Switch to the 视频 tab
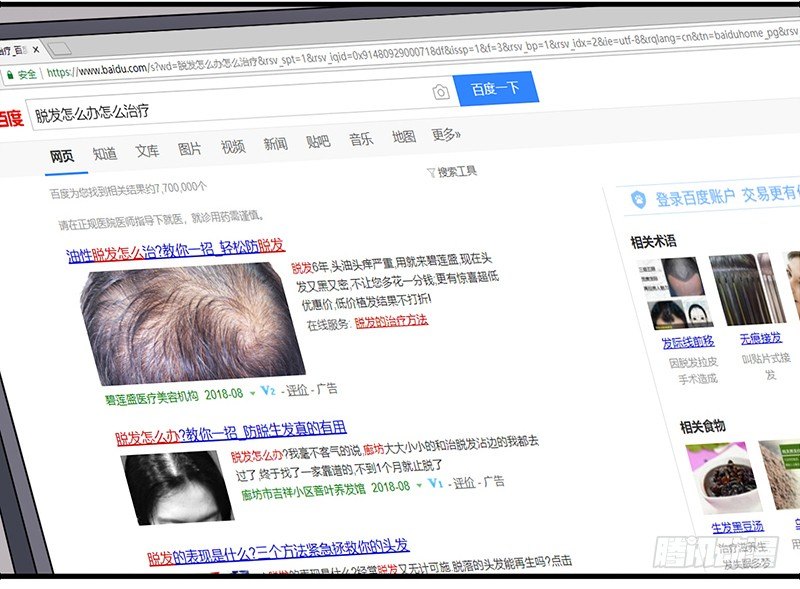The width and height of the screenshot is (800, 589). (x=233, y=146)
